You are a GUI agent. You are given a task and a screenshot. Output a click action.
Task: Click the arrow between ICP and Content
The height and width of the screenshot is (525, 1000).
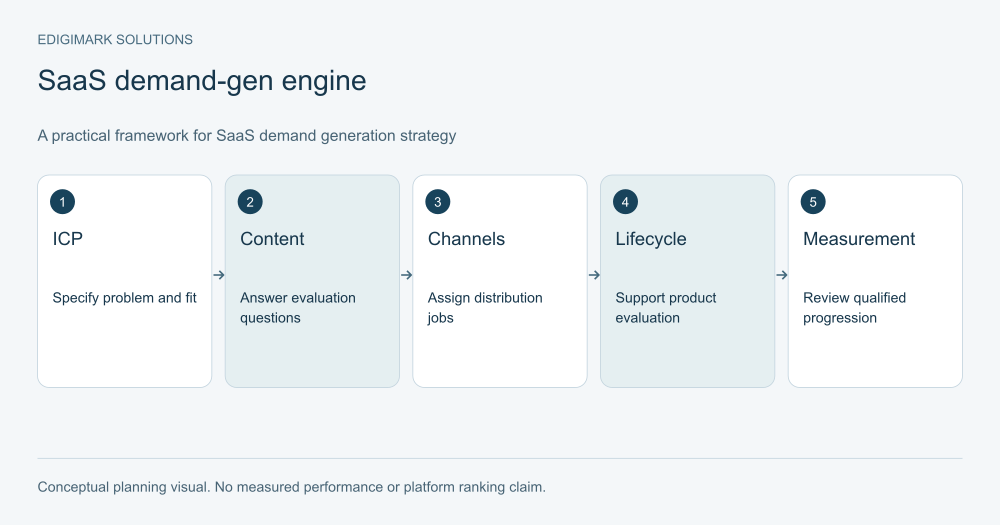[219, 275]
